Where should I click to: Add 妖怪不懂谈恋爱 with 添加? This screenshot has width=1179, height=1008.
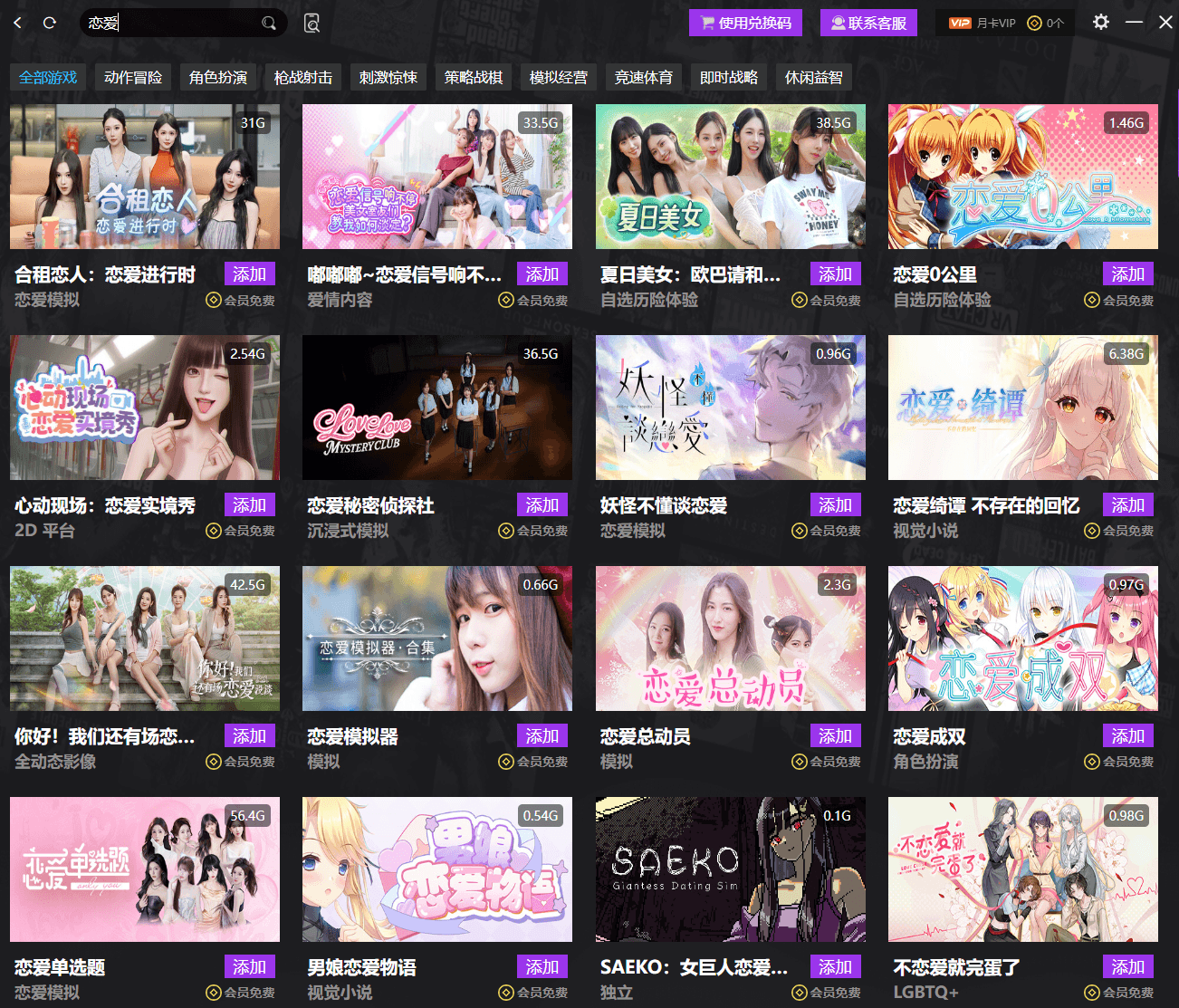[835, 505]
